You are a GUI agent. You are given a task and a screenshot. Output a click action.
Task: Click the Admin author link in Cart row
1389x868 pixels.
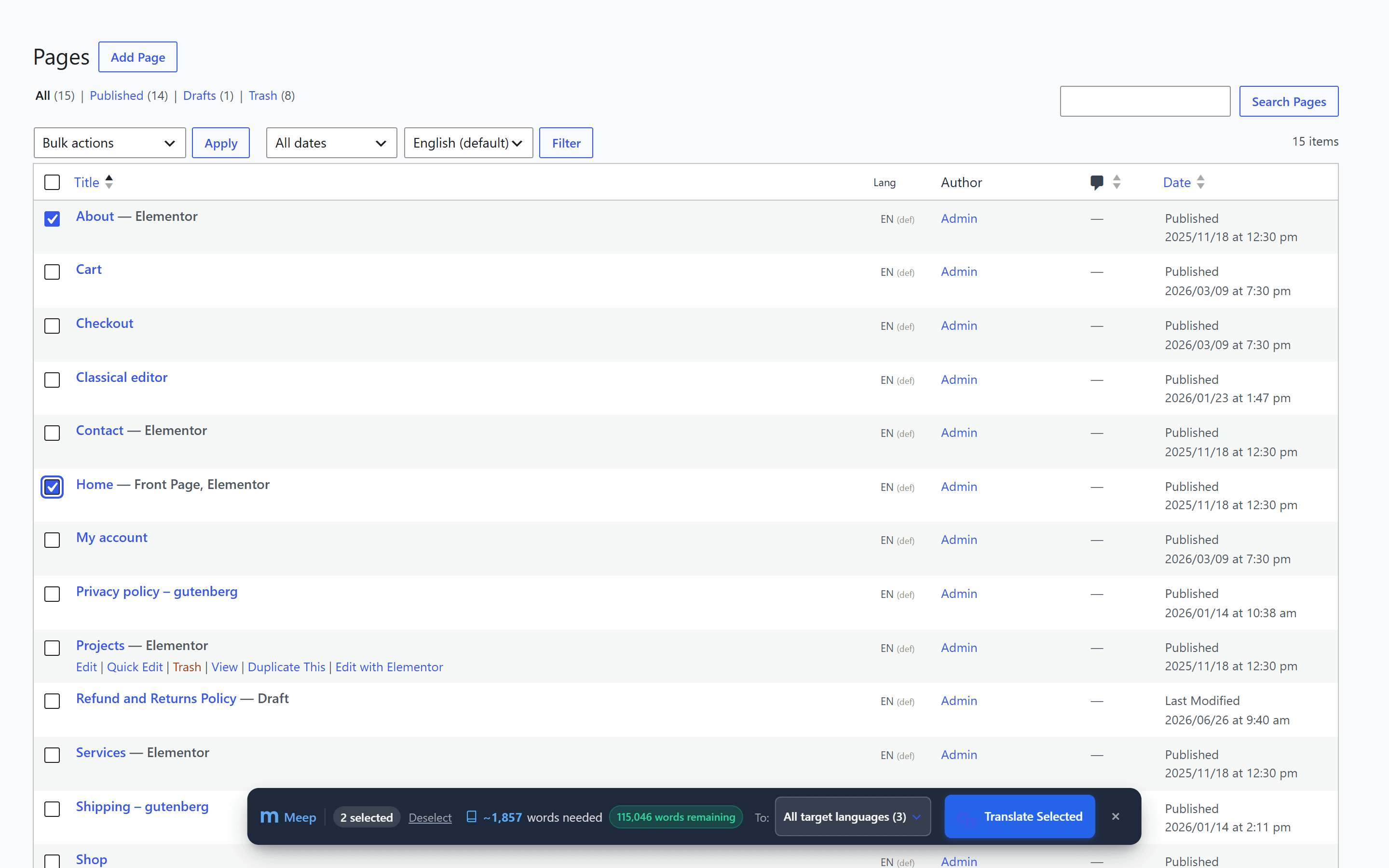(x=958, y=271)
